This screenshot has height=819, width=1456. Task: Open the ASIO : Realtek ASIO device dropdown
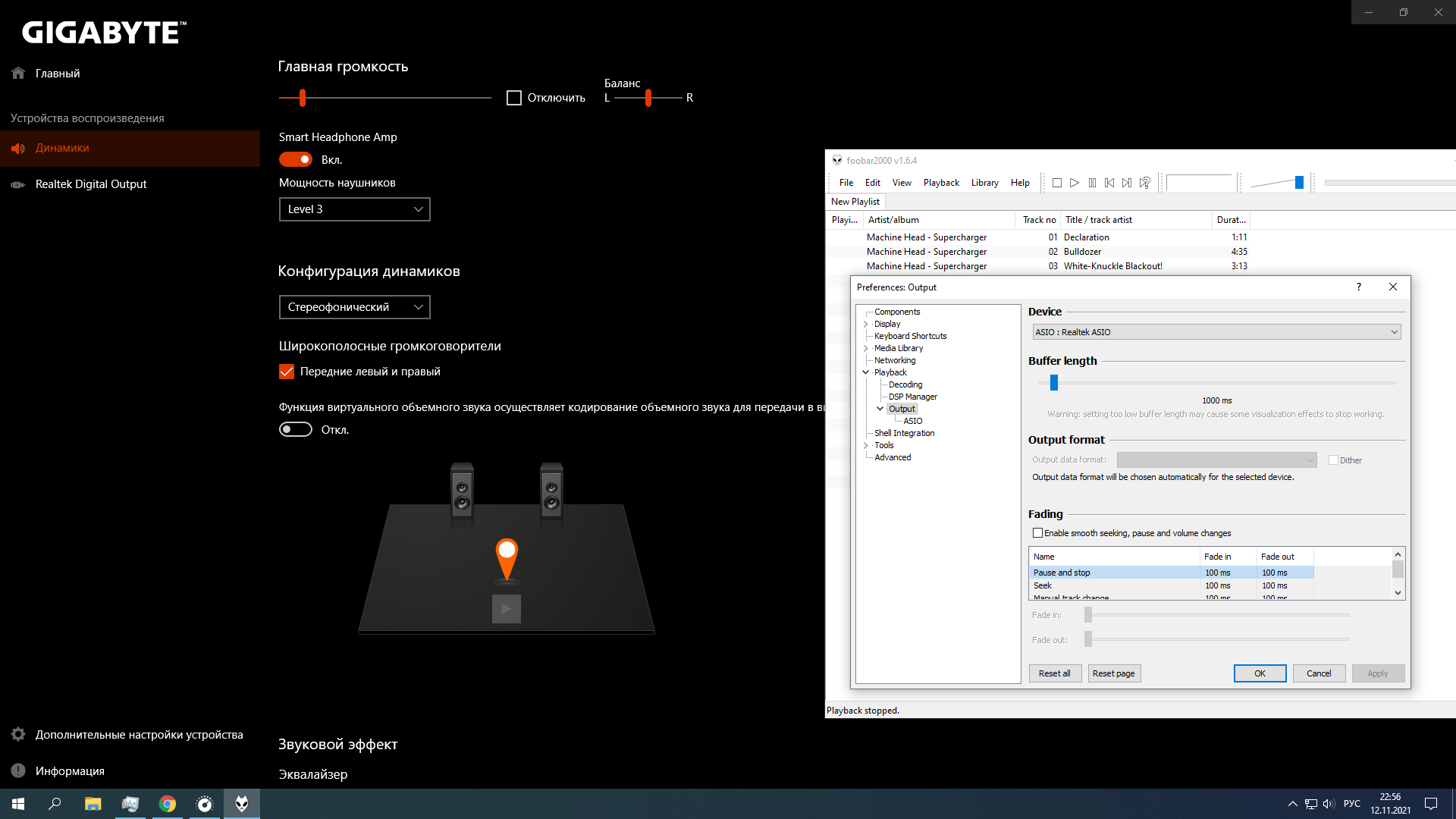point(1216,332)
